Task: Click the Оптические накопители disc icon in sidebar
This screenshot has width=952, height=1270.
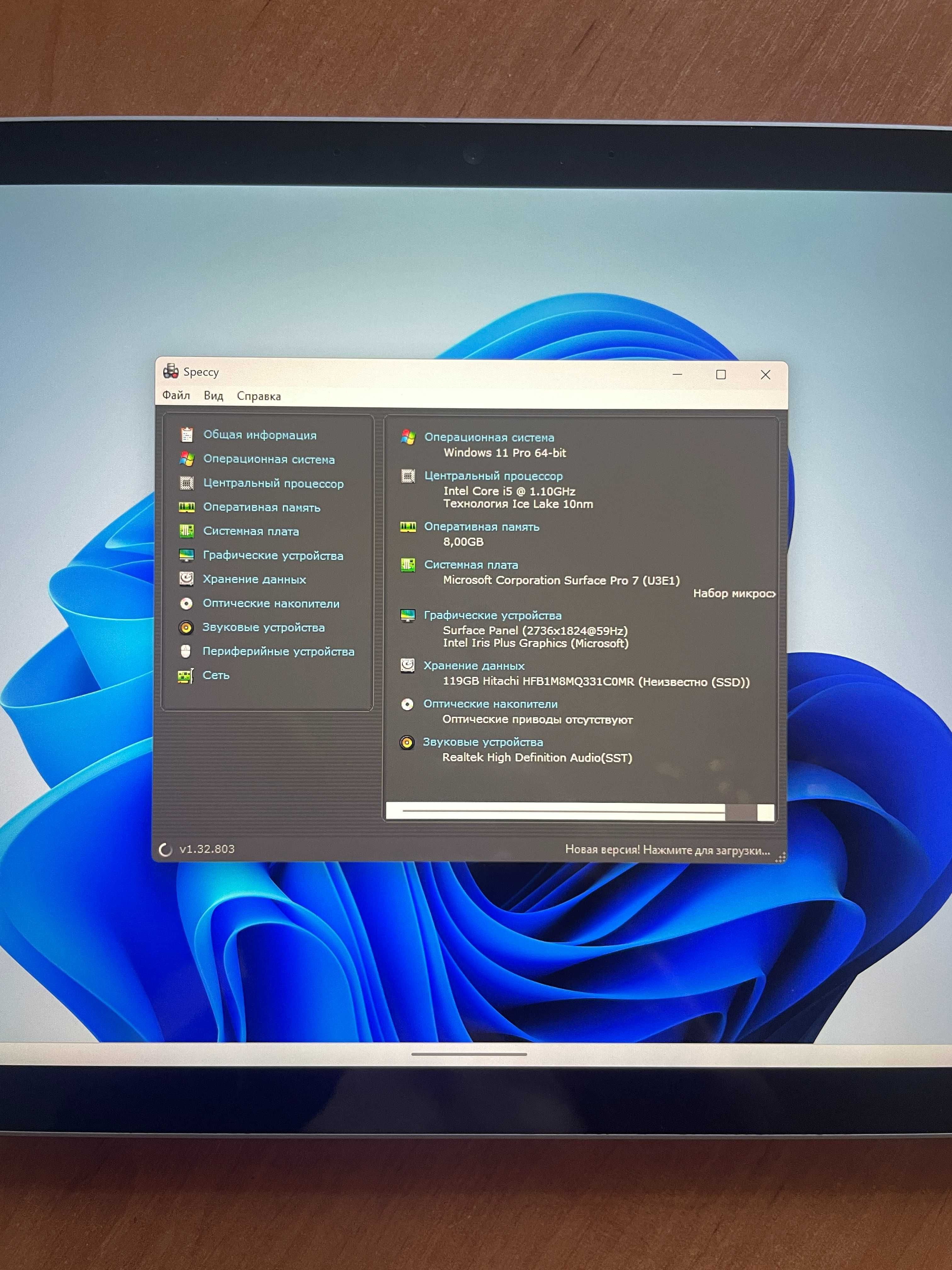Action: 186,604
